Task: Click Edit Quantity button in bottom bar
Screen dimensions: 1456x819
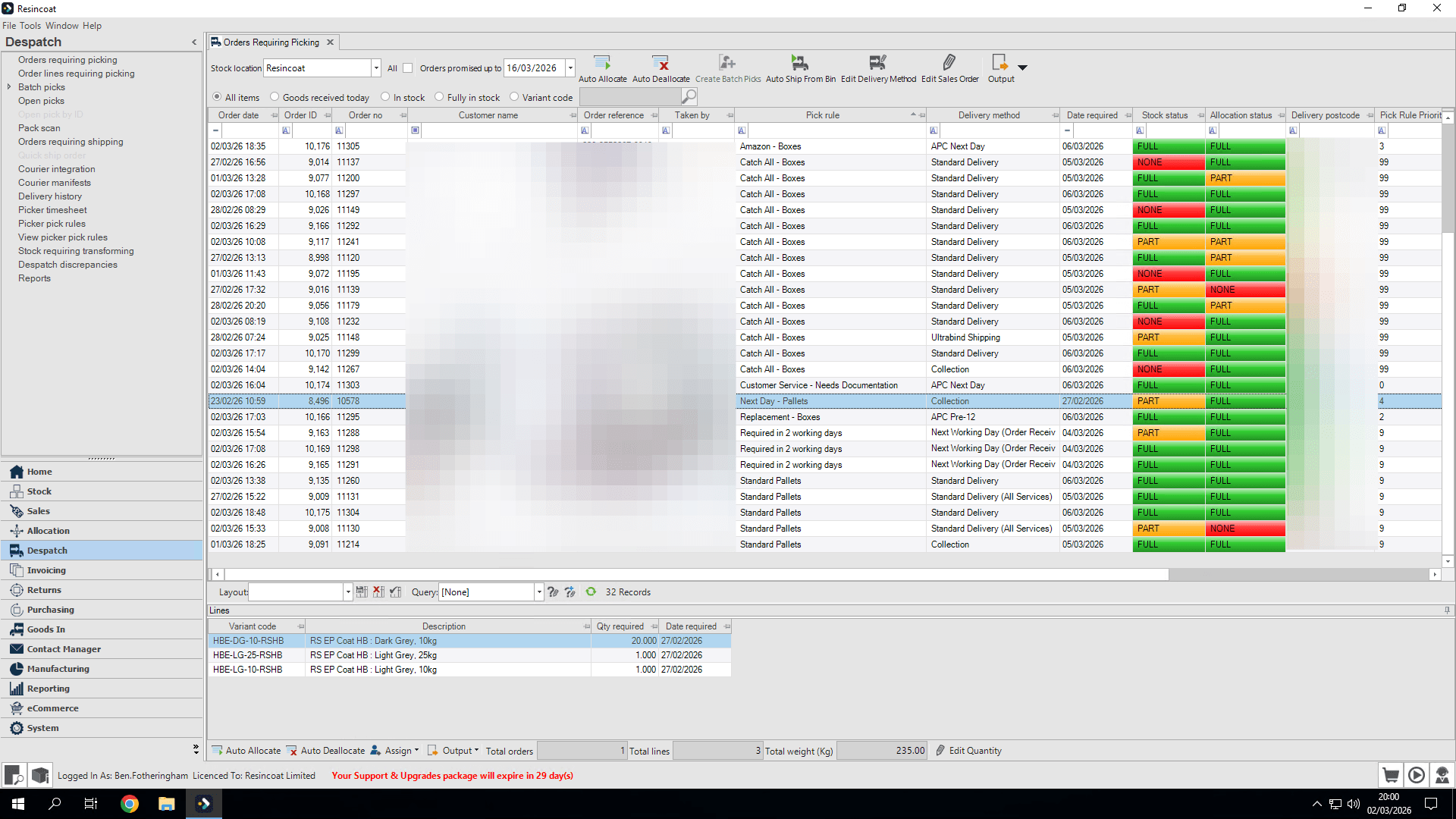Action: click(968, 751)
